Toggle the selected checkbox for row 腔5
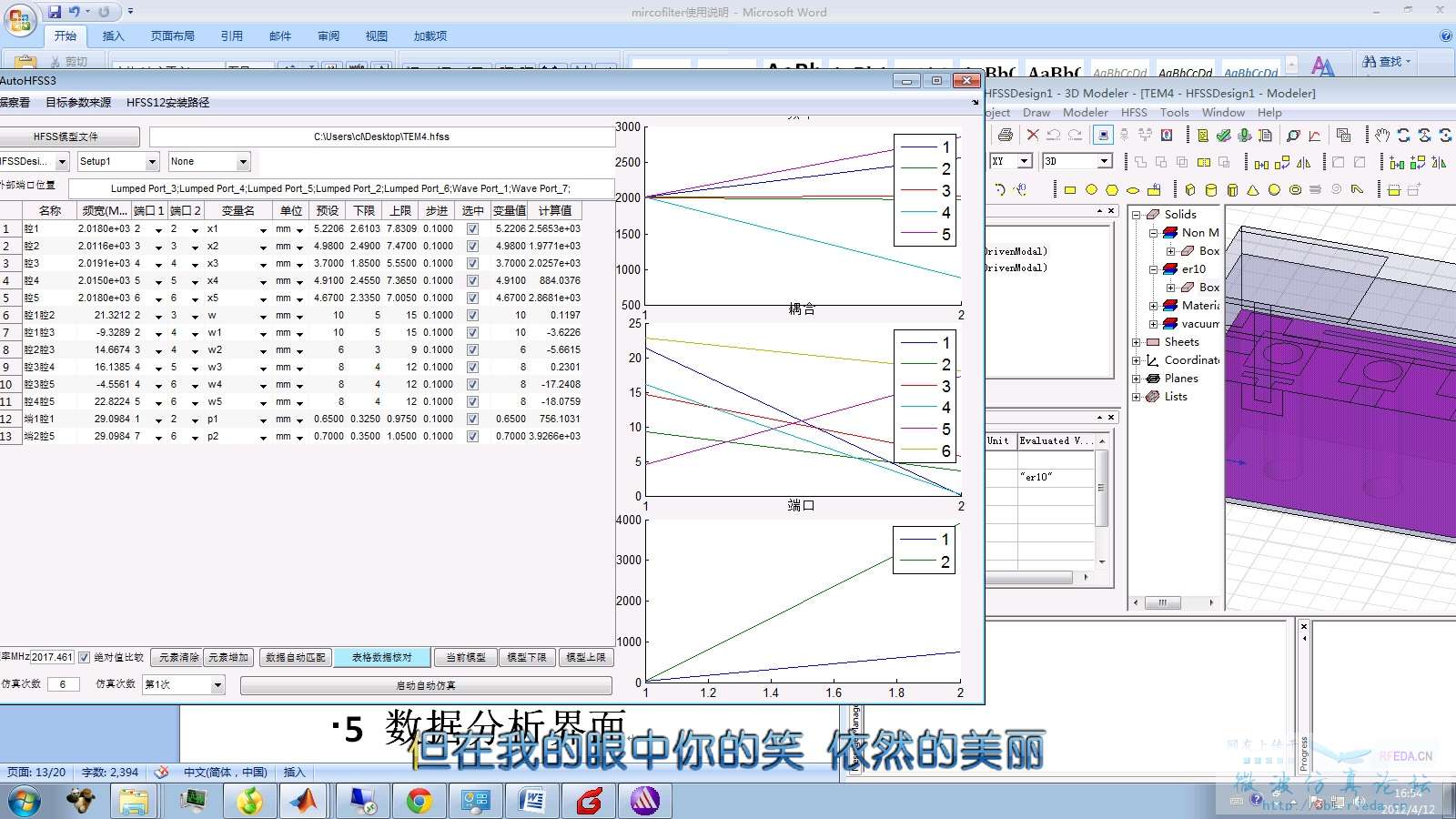Image resolution: width=1456 pixels, height=819 pixels. [x=472, y=298]
